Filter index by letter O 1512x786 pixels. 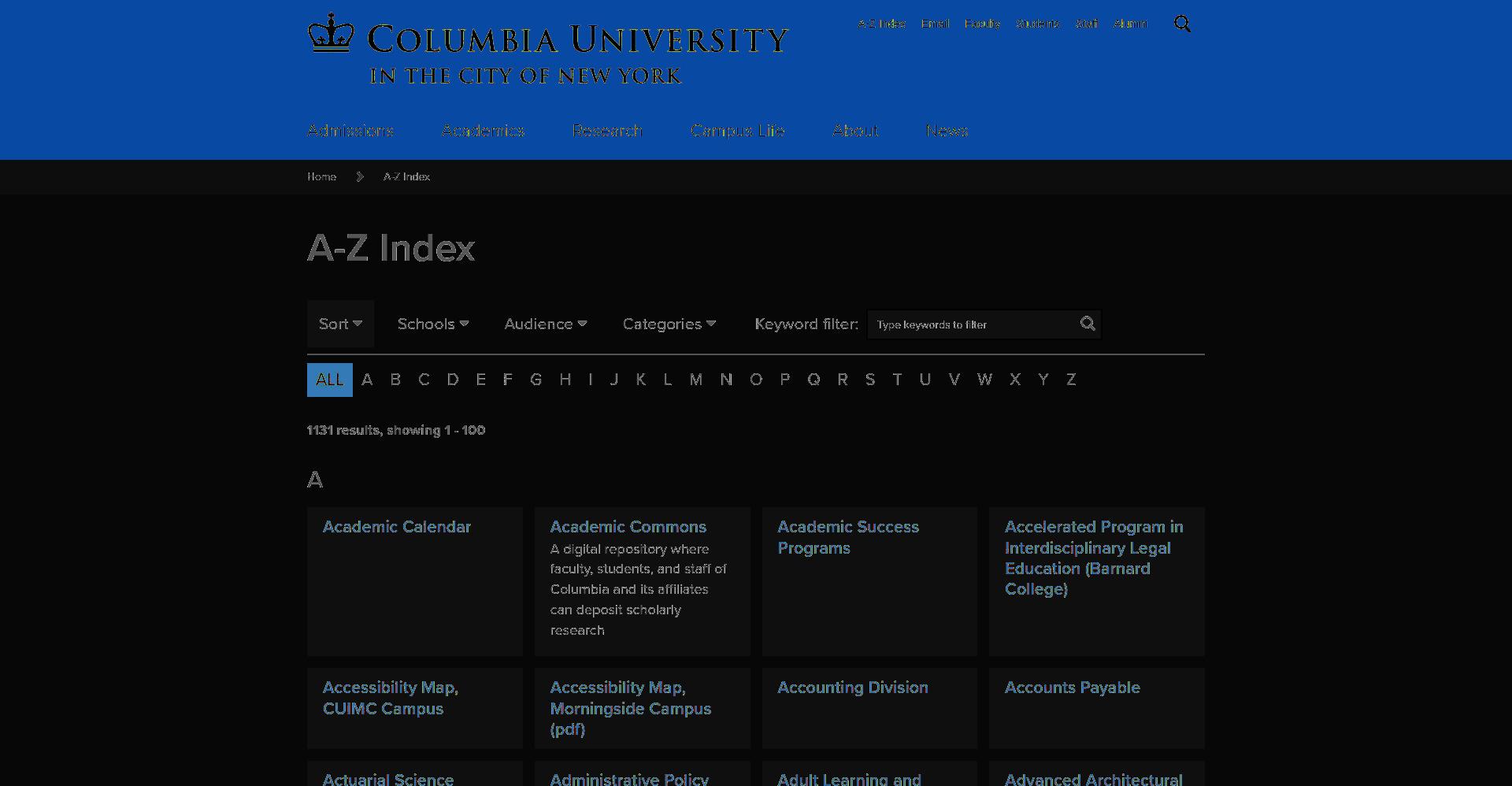coord(756,380)
